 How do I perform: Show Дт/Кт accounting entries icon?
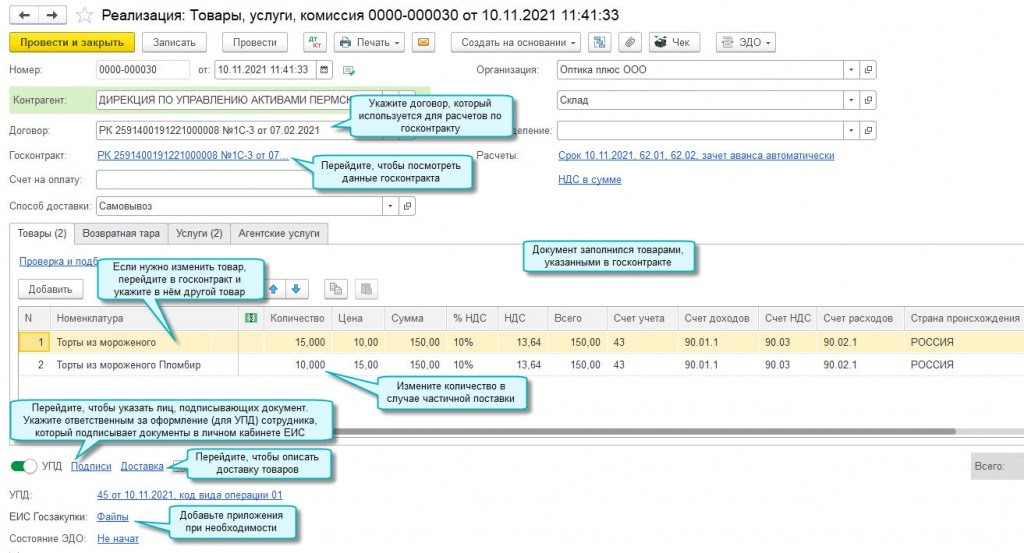point(315,42)
